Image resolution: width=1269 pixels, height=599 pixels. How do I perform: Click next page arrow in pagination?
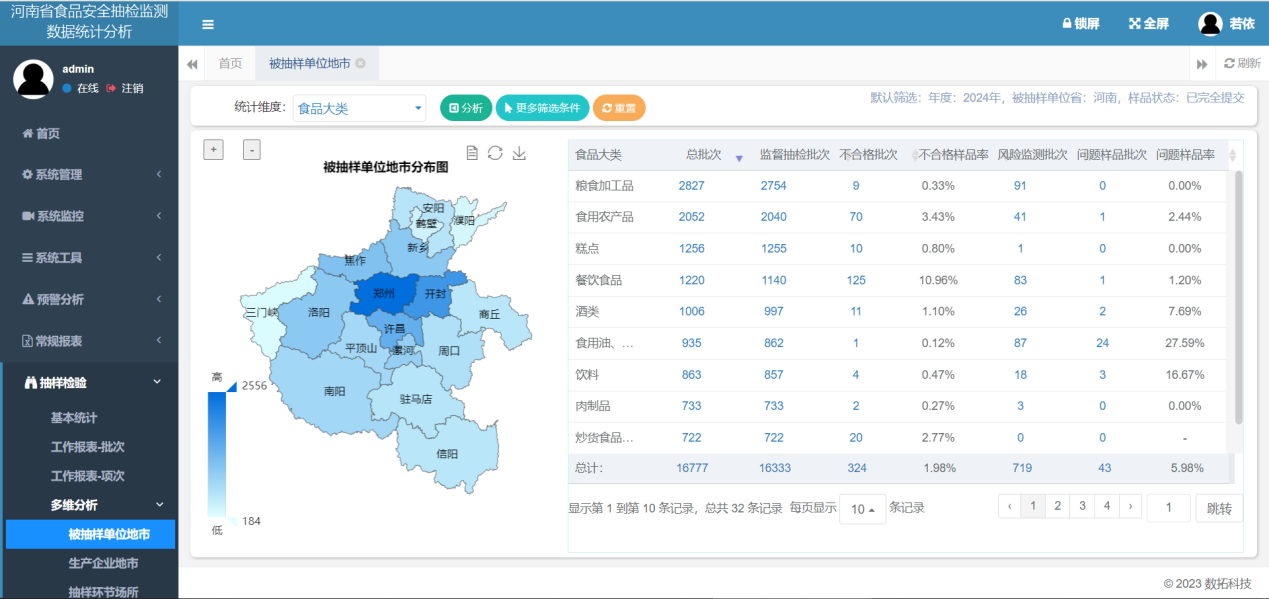point(1130,506)
